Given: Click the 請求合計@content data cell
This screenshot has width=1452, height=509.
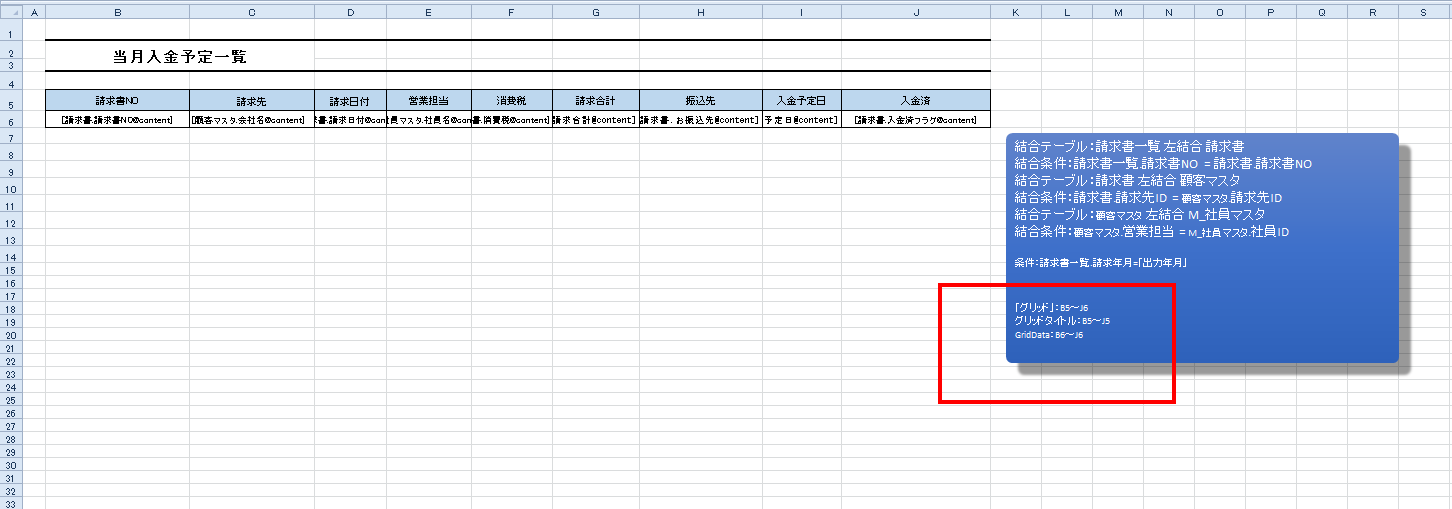Looking at the screenshot, I should [x=595, y=120].
